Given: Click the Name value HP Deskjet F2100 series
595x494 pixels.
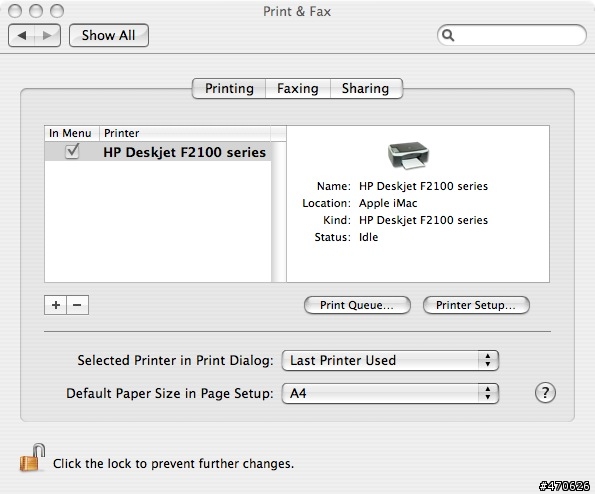Looking at the screenshot, I should (423, 186).
